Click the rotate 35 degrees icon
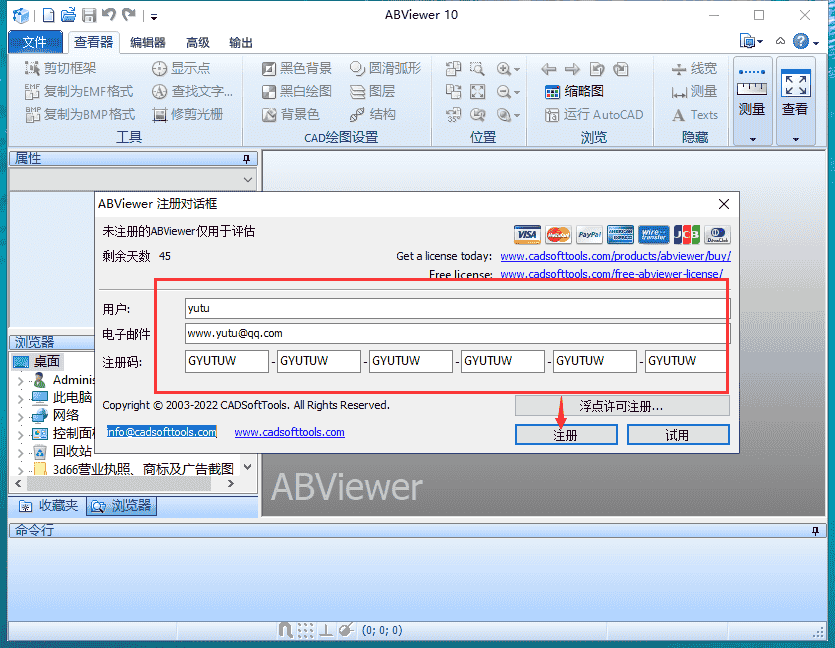The width and height of the screenshot is (835, 648). click(x=453, y=114)
